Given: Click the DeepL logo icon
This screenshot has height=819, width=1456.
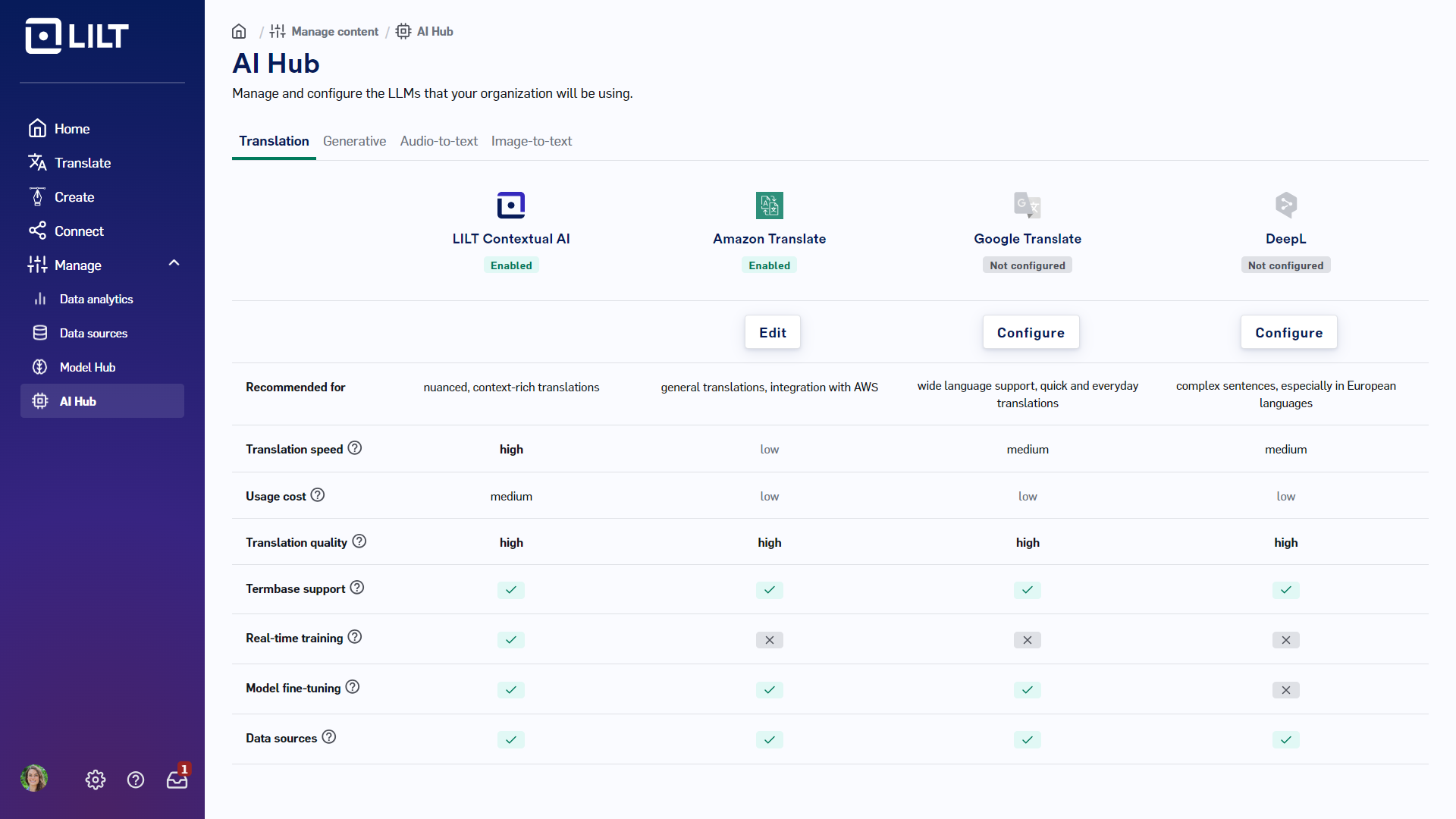Looking at the screenshot, I should coord(1286,206).
